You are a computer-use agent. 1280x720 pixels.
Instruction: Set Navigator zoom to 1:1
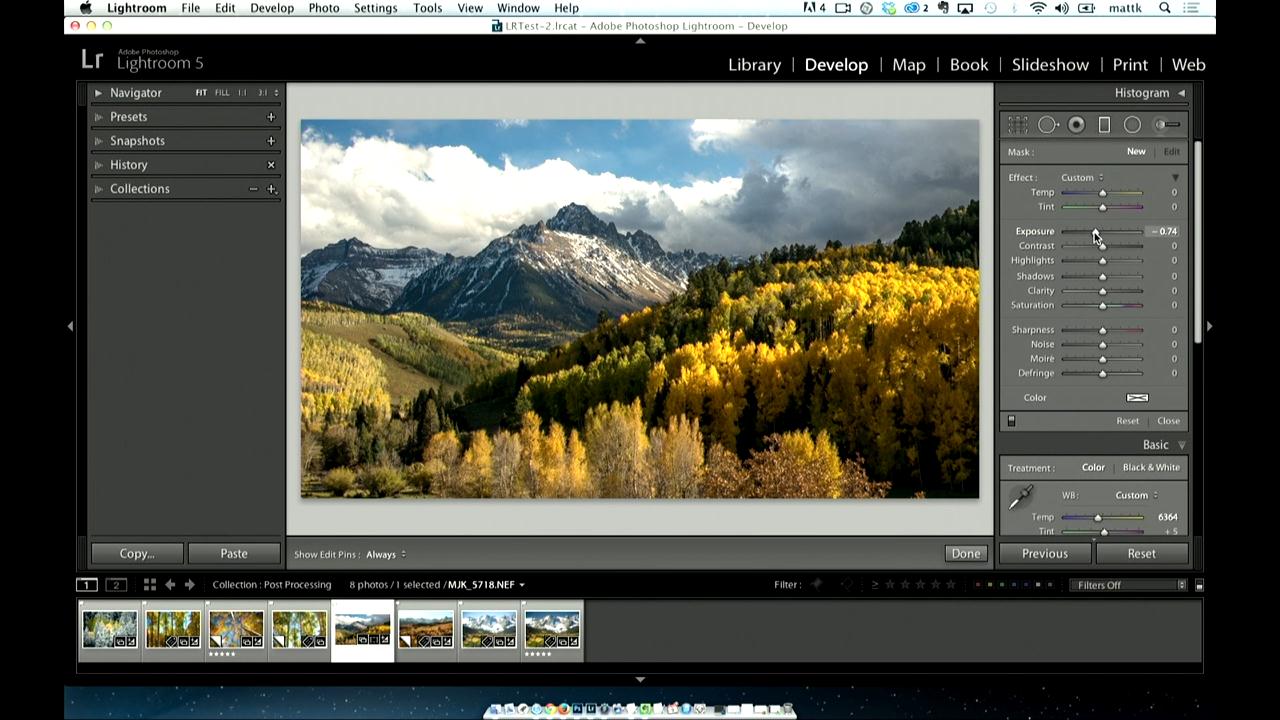click(x=242, y=93)
